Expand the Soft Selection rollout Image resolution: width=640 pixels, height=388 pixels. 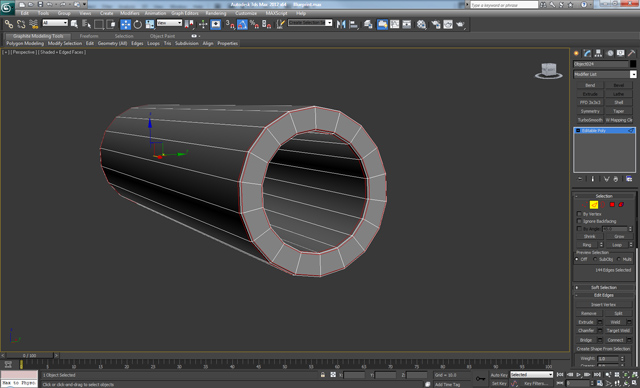click(604, 287)
